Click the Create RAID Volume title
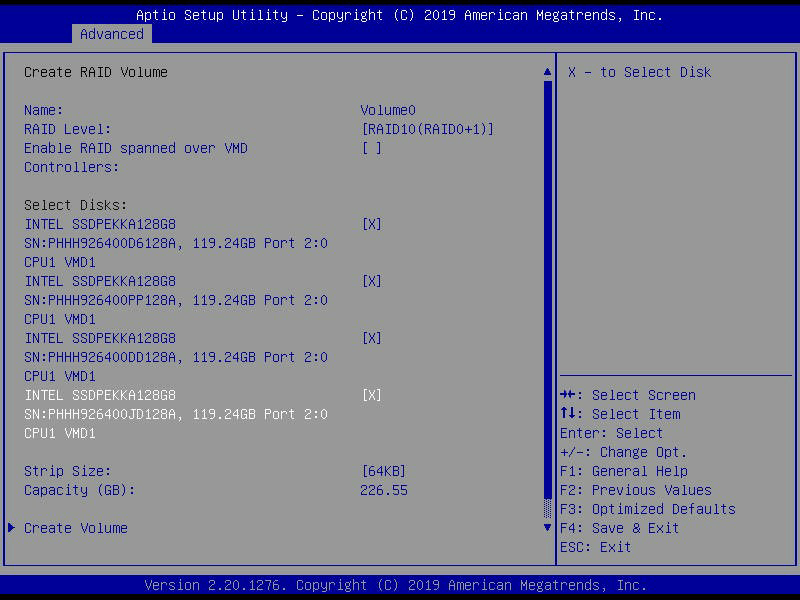 pyautogui.click(x=95, y=72)
